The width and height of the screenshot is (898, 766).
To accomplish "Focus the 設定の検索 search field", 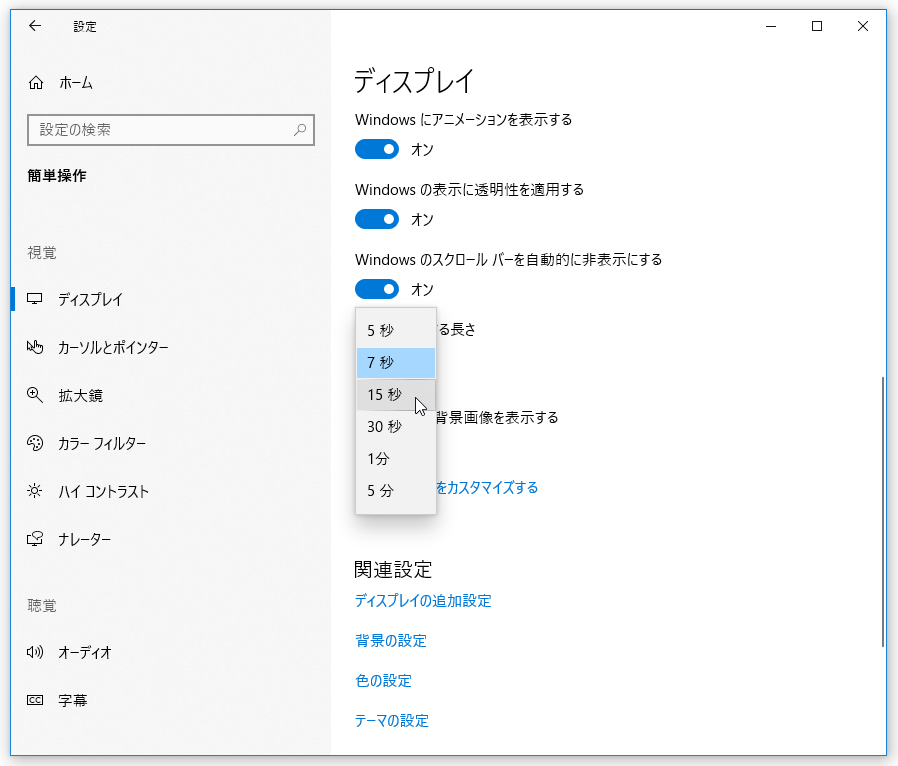I will click(171, 130).
